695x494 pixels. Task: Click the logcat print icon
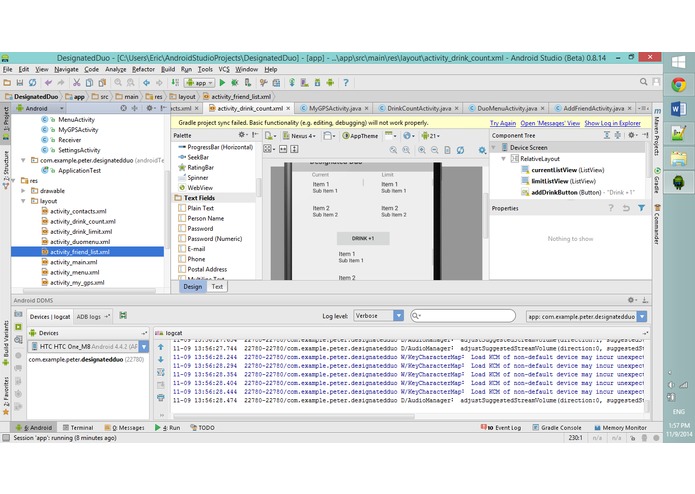[x=161, y=397]
